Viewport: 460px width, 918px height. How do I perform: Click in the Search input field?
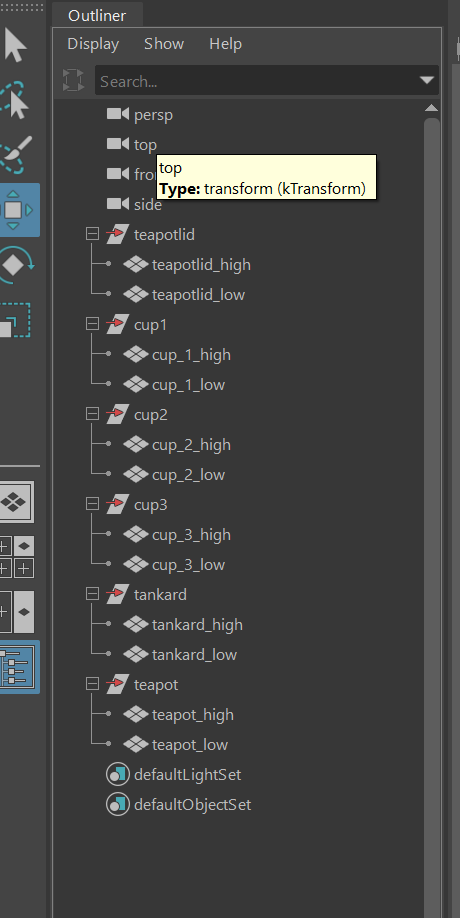258,81
